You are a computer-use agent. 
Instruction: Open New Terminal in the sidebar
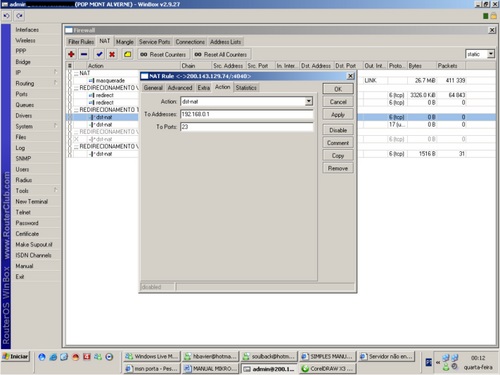pyautogui.click(x=32, y=201)
